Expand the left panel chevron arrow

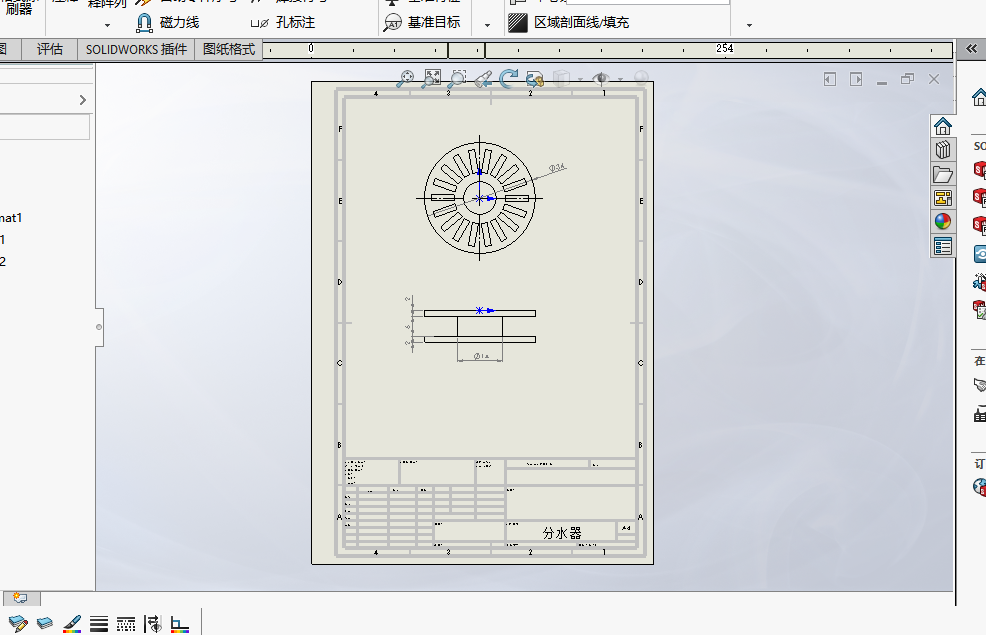(82, 100)
